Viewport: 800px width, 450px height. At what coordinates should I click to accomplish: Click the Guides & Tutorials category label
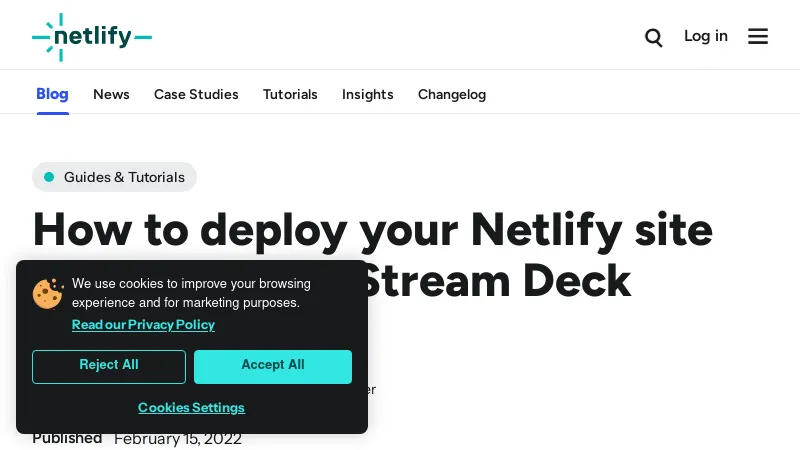124,177
